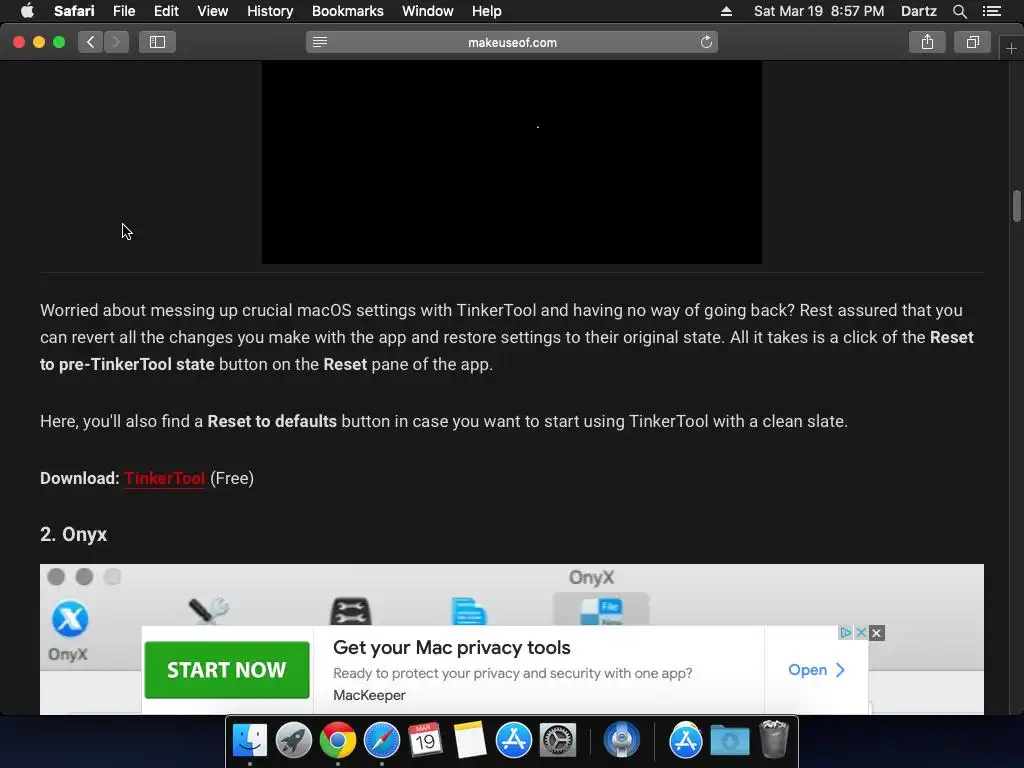Open the Share sheet icon
Viewport: 1024px width, 768px height.
coord(927,42)
